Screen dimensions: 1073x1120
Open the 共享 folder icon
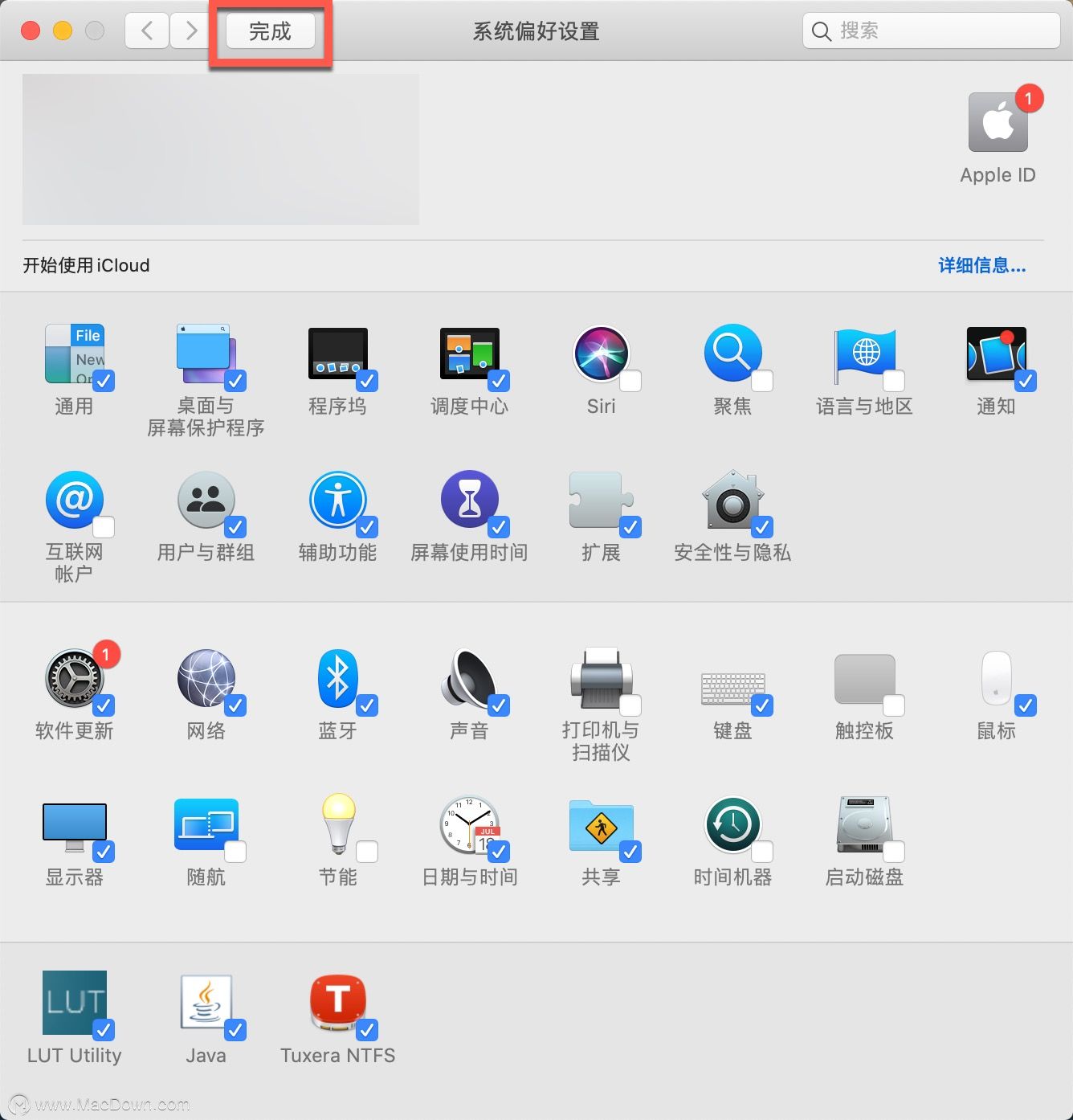pyautogui.click(x=601, y=826)
